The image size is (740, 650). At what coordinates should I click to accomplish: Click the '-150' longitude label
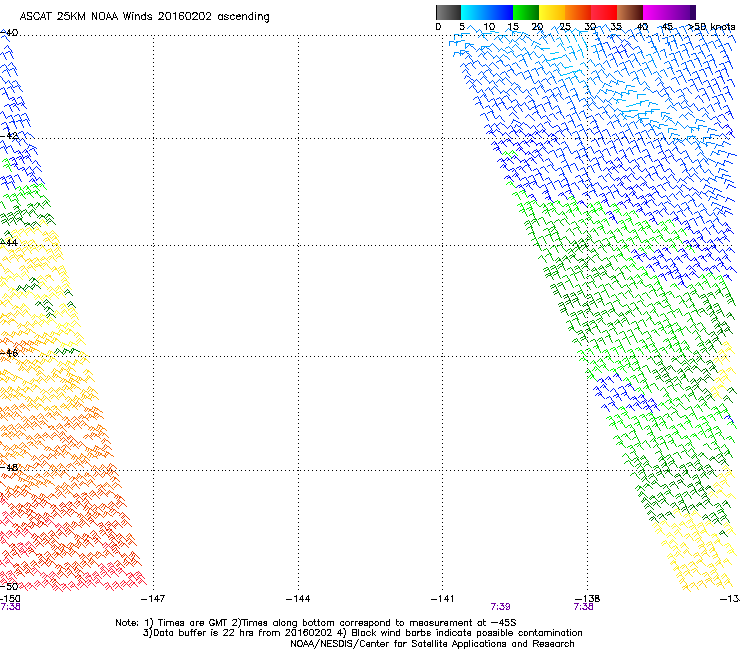(x=10, y=599)
